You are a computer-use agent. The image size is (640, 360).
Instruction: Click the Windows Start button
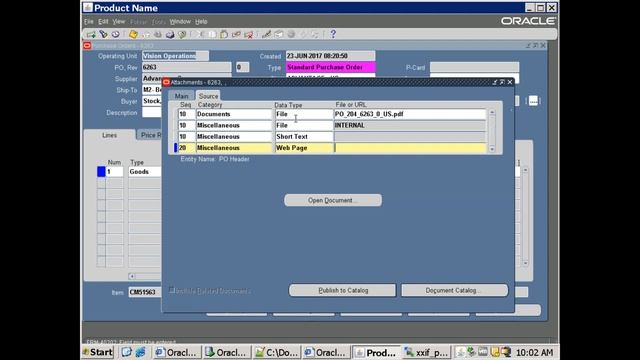point(98,352)
